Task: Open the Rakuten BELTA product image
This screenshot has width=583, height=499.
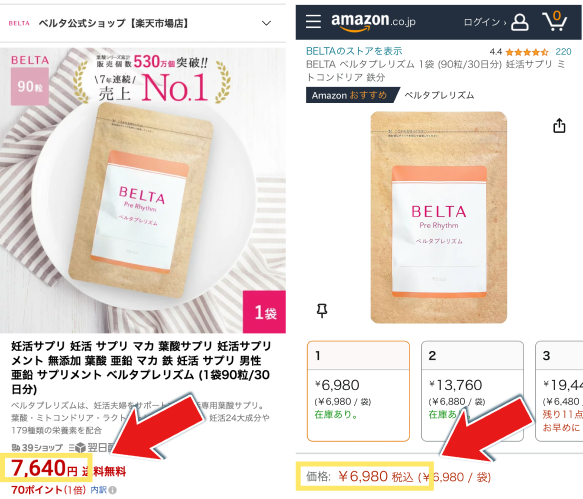Action: [143, 190]
